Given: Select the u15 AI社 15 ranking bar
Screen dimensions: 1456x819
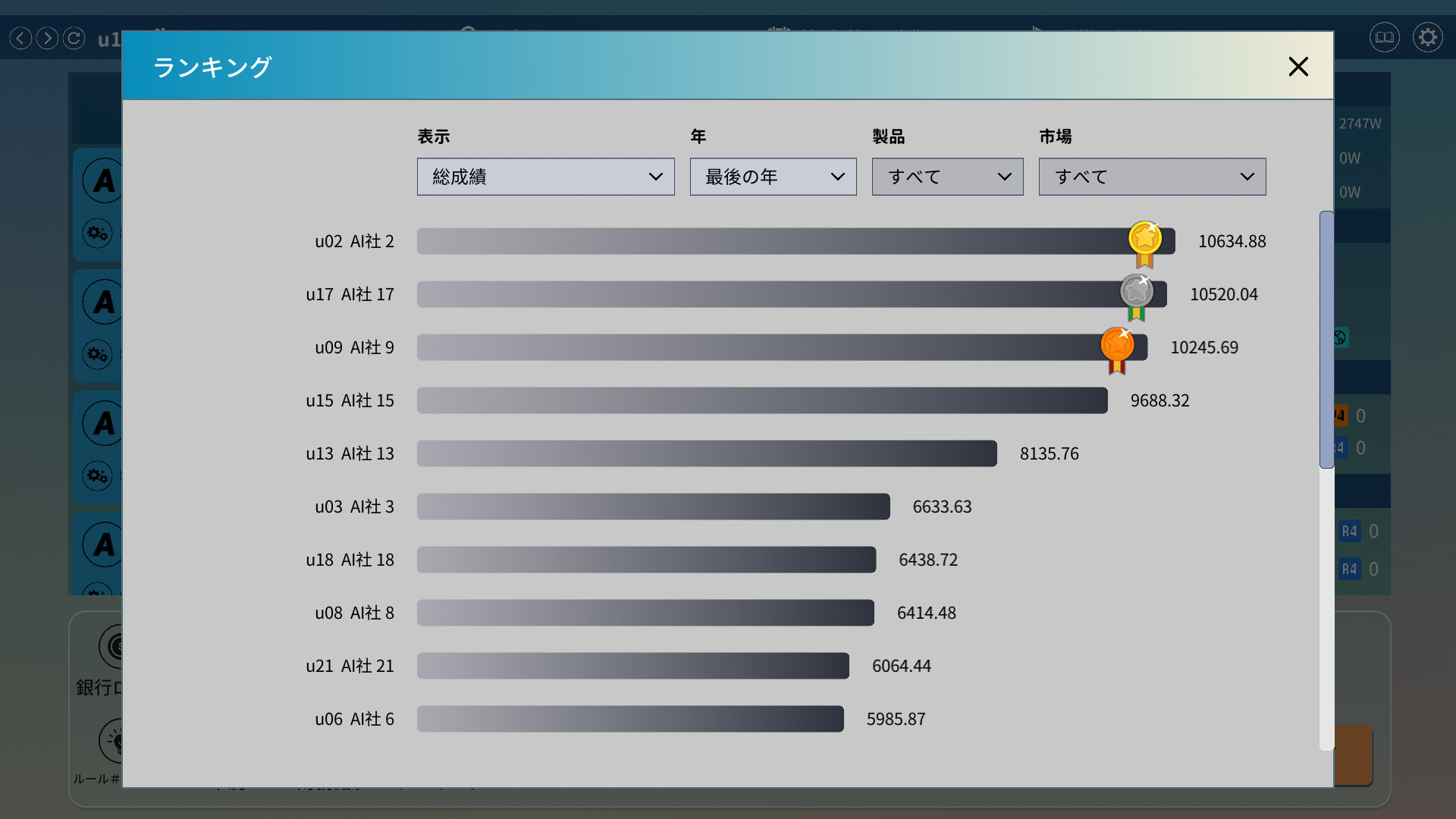Looking at the screenshot, I should (x=761, y=400).
